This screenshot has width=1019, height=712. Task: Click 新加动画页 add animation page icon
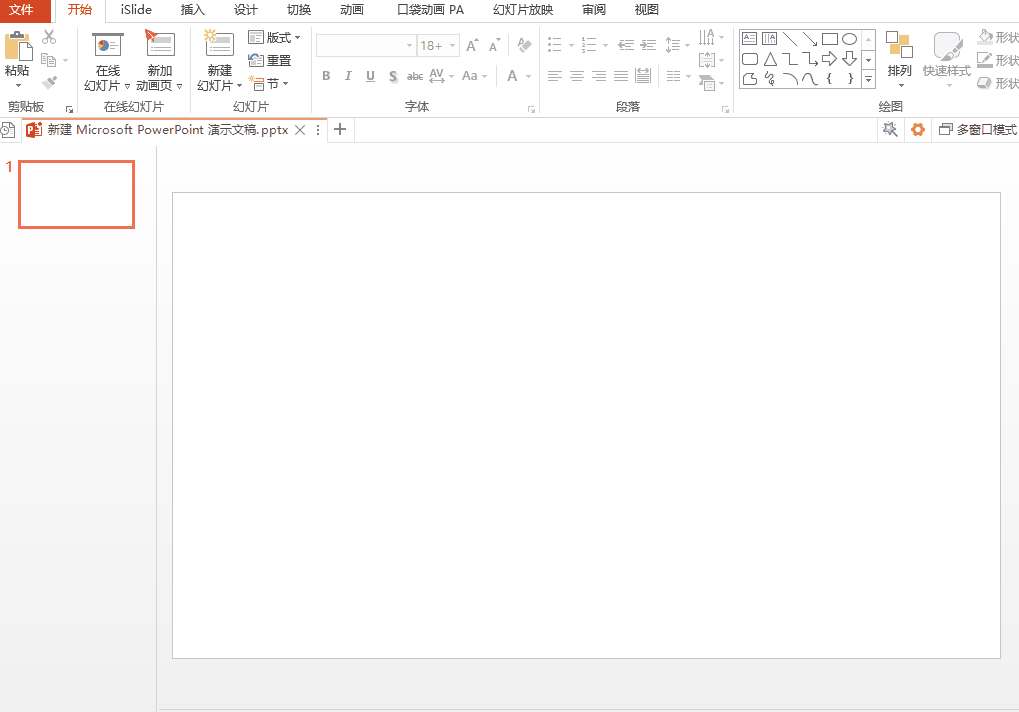[159, 44]
